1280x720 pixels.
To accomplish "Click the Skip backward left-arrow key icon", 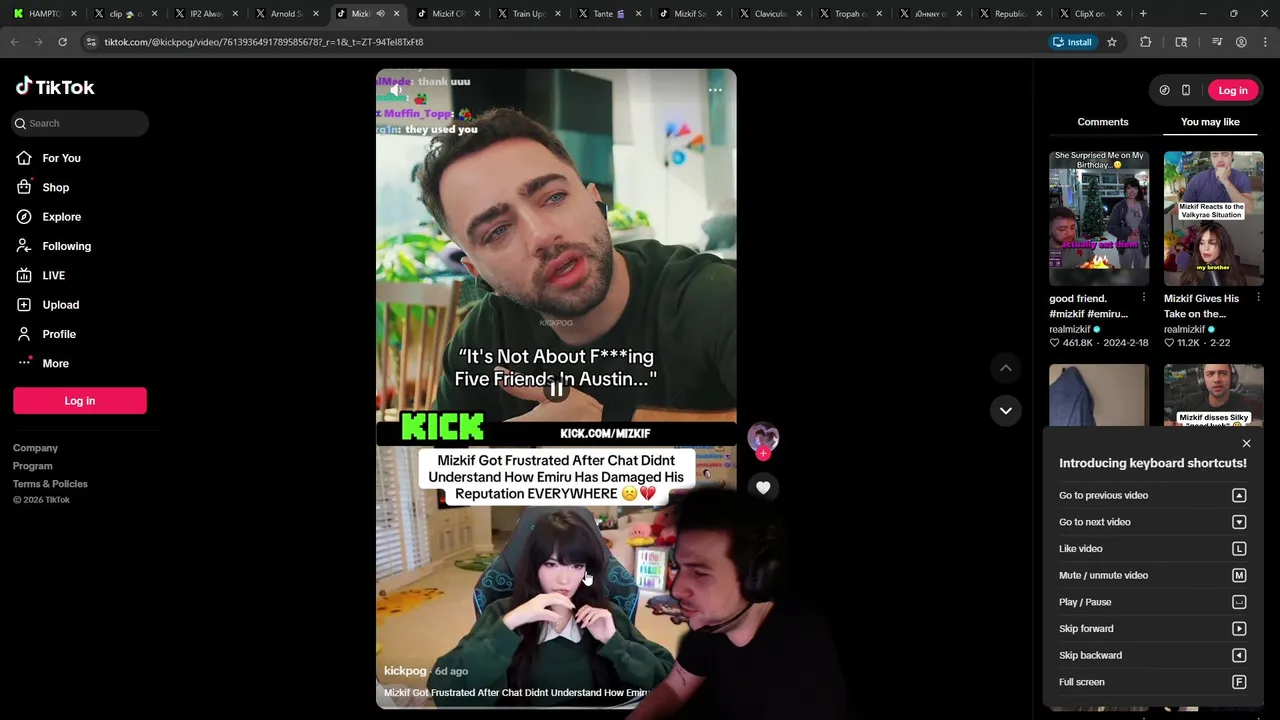I will [x=1239, y=655].
